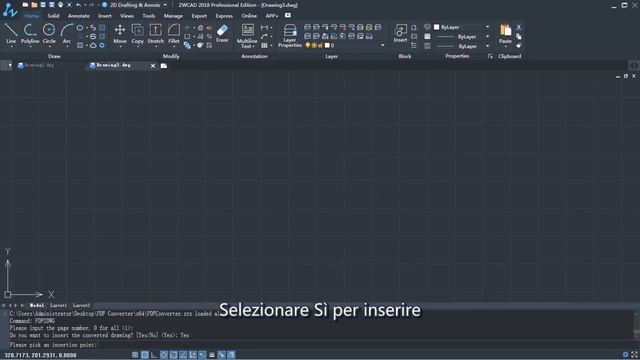Activate the Move tool
This screenshot has width=640, height=360.
[120, 33]
